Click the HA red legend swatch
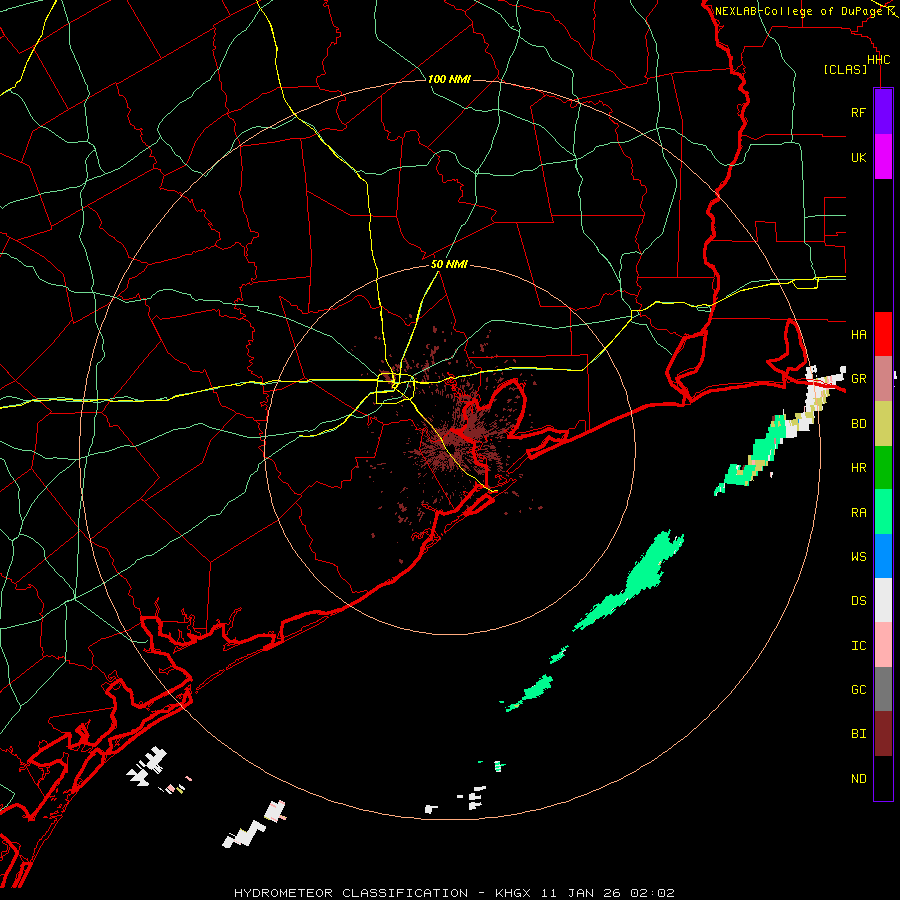The height and width of the screenshot is (900, 900). (x=883, y=334)
